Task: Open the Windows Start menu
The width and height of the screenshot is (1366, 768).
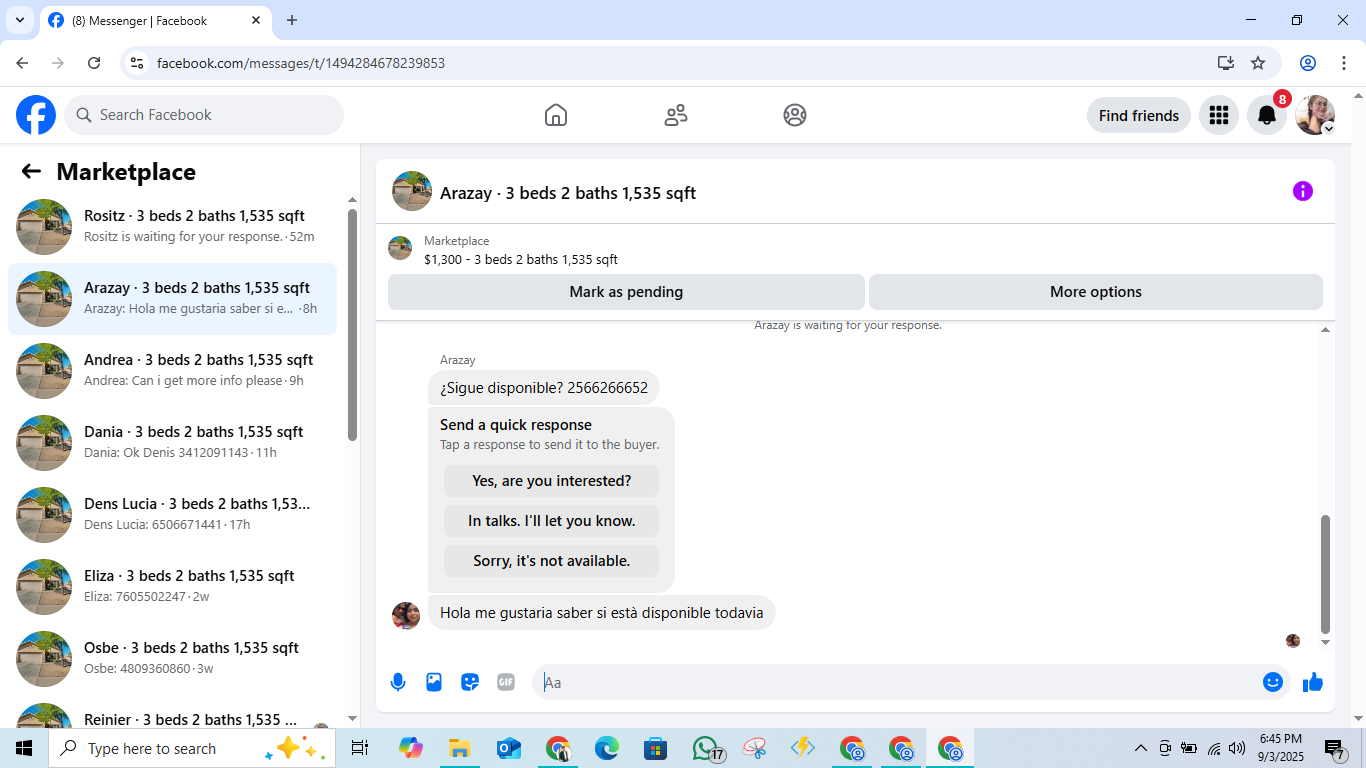Action: coord(24,748)
